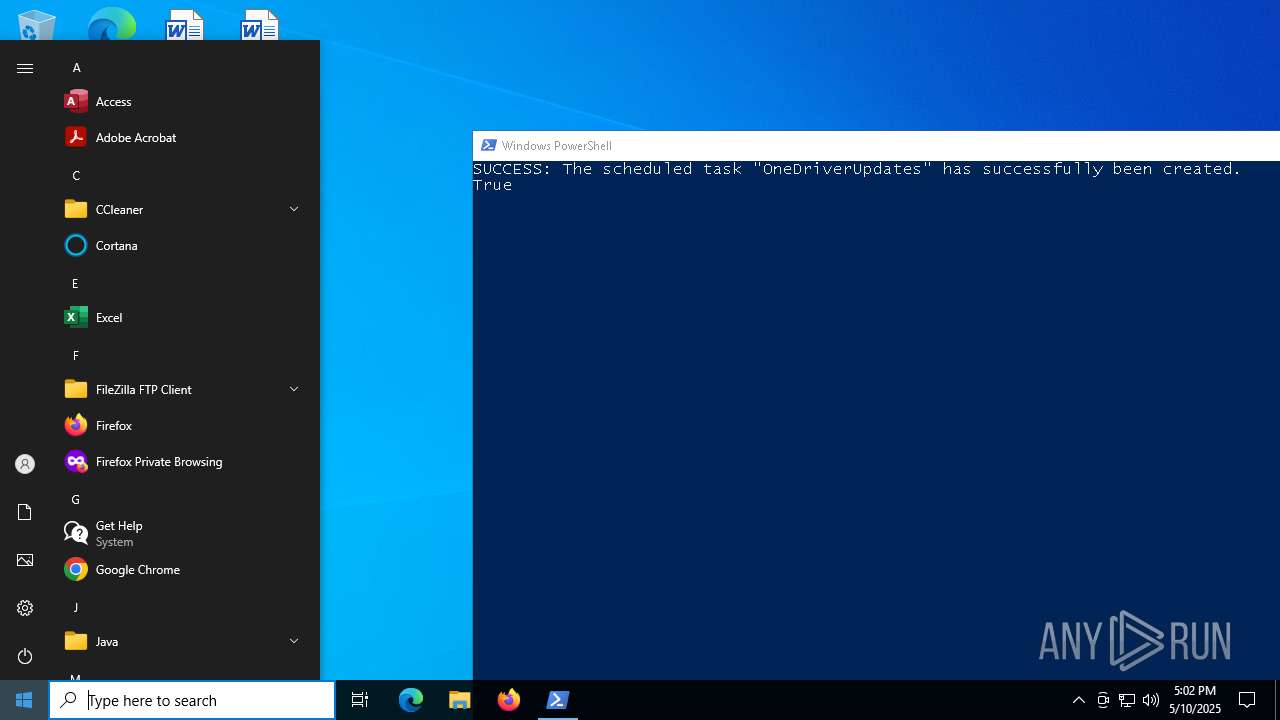Screen dimensions: 1280x720
Task: Open Microsoft Edge from the taskbar
Action: coord(411,700)
